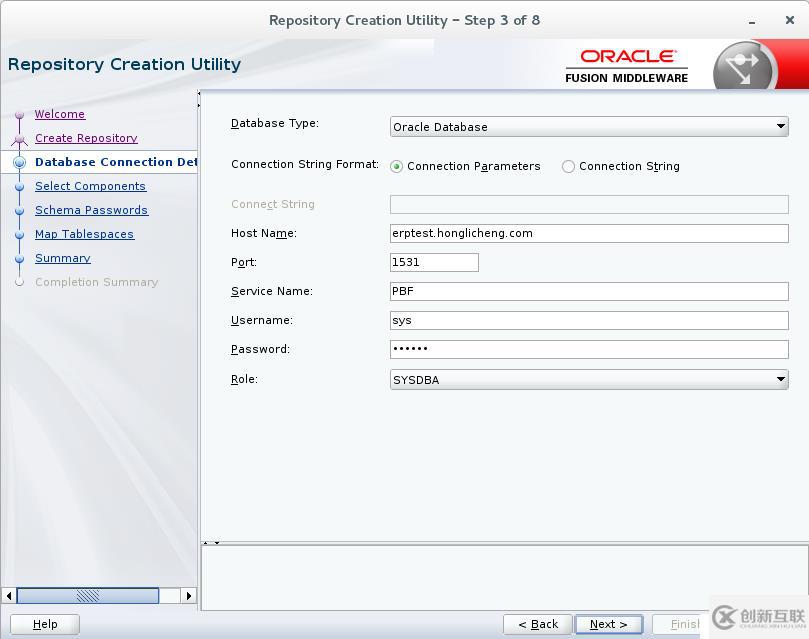Click the Role dropdown arrow icon
This screenshot has width=809, height=639.
(x=780, y=379)
